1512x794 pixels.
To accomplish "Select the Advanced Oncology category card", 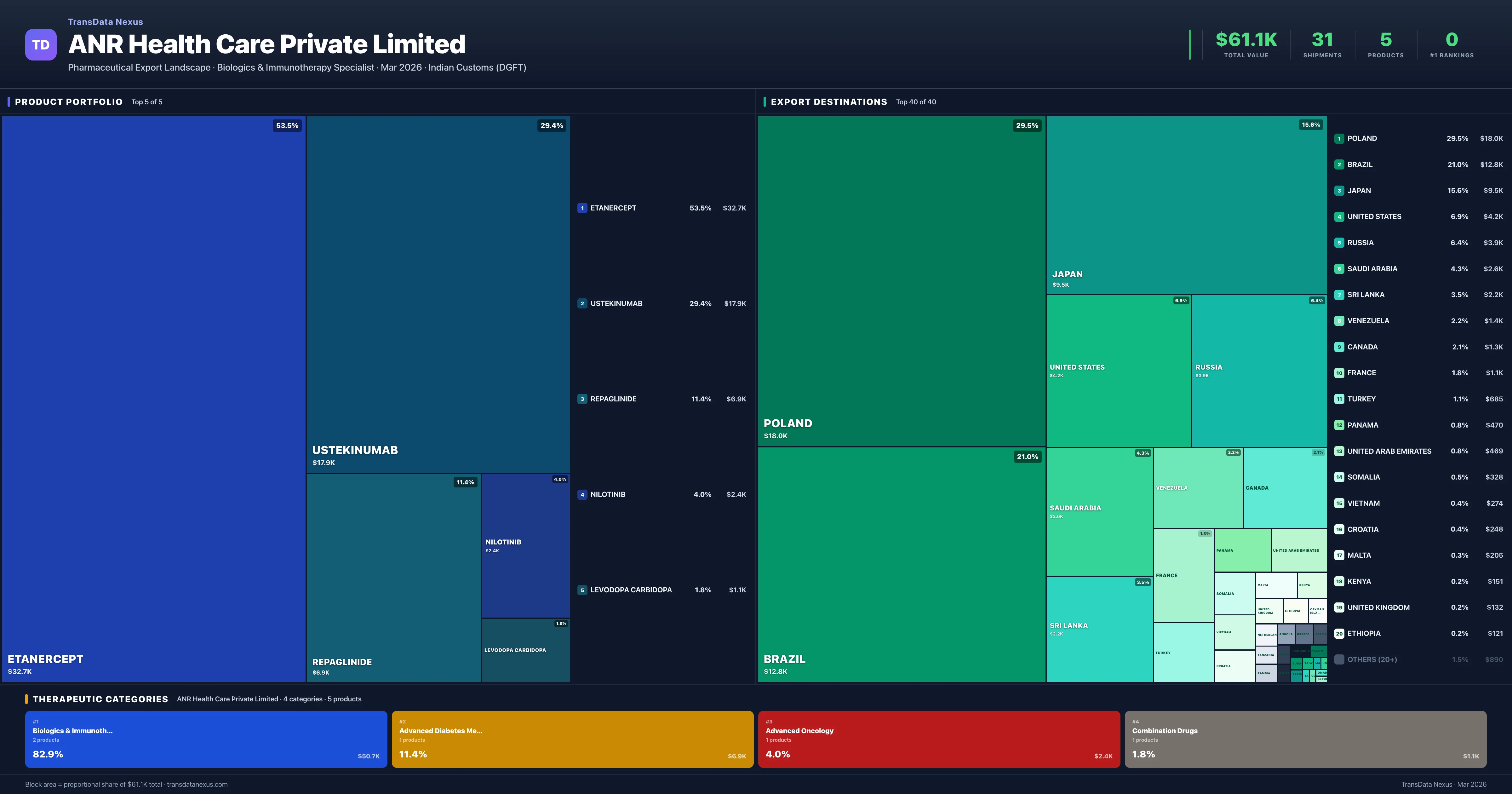I will 939,739.
